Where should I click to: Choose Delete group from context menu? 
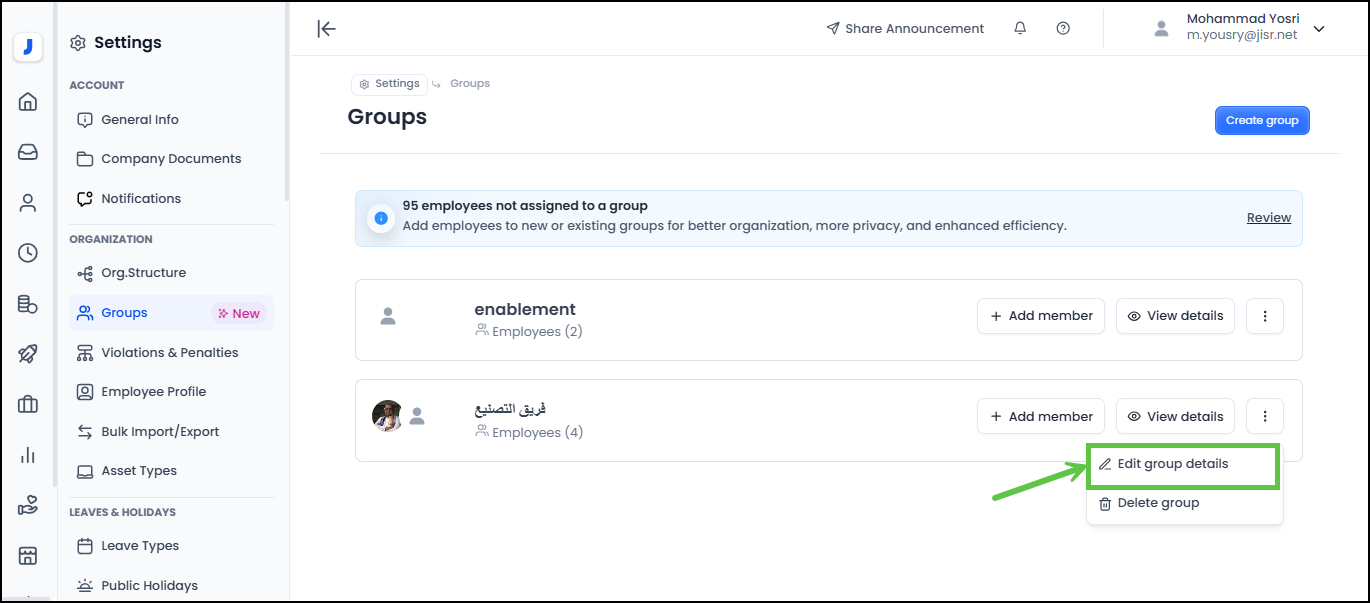1158,503
